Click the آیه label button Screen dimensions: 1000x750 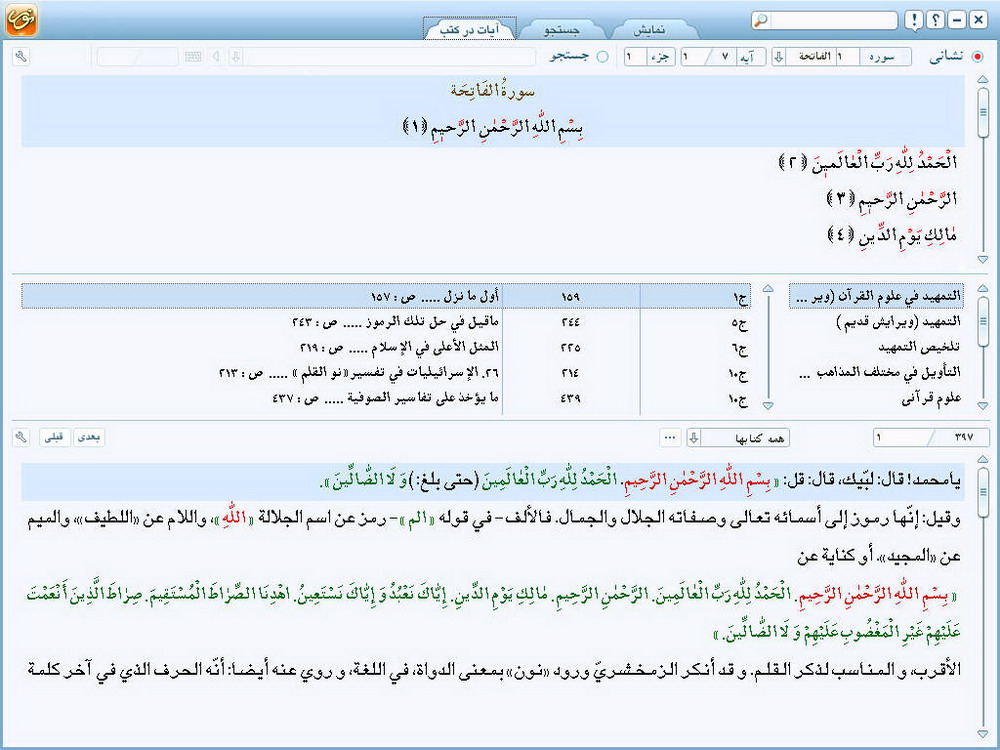[751, 57]
